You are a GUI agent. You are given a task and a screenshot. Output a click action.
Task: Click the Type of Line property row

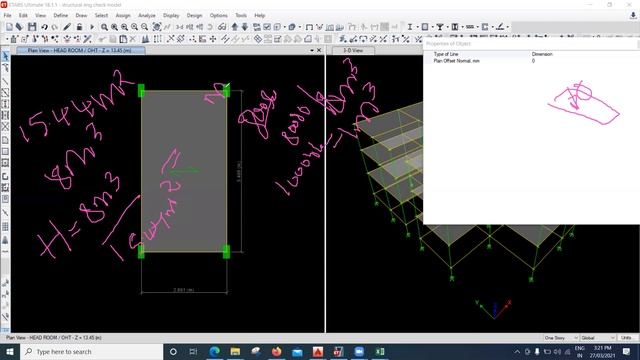click(x=530, y=54)
